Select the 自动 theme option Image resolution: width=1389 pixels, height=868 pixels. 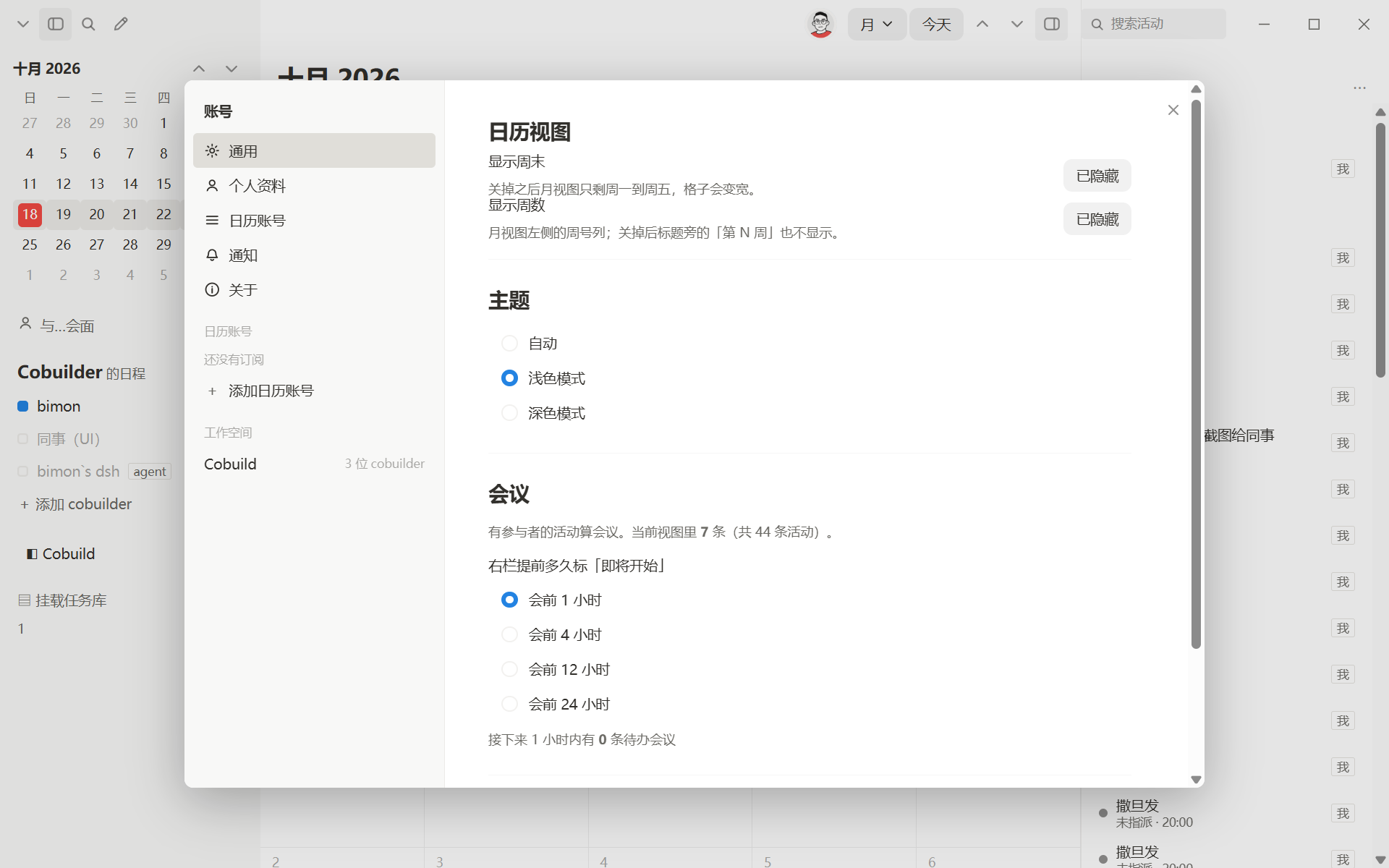[509, 344]
